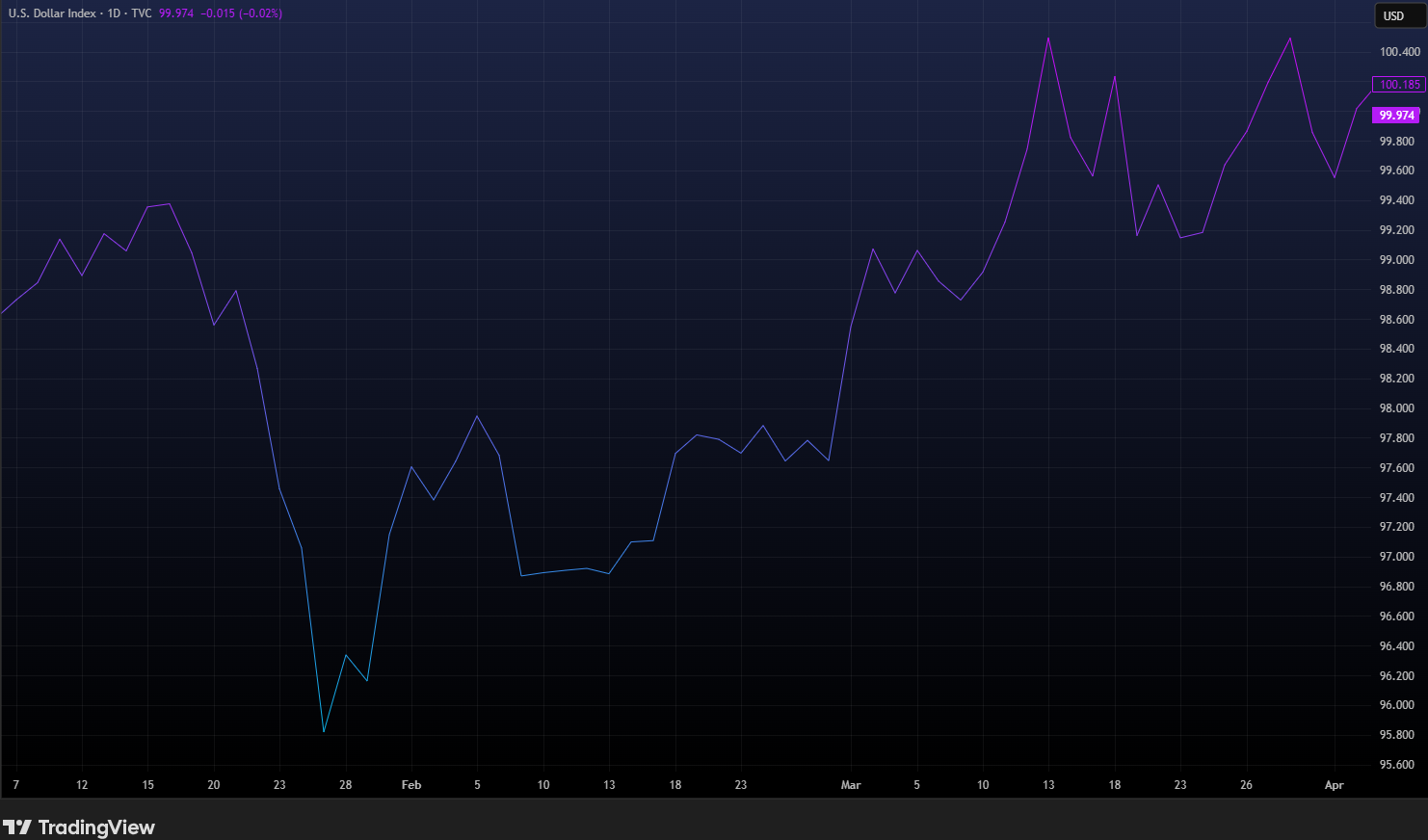The height and width of the screenshot is (840, 1428).
Task: Click the U.S. Dollar Index title
Action: tap(52, 13)
